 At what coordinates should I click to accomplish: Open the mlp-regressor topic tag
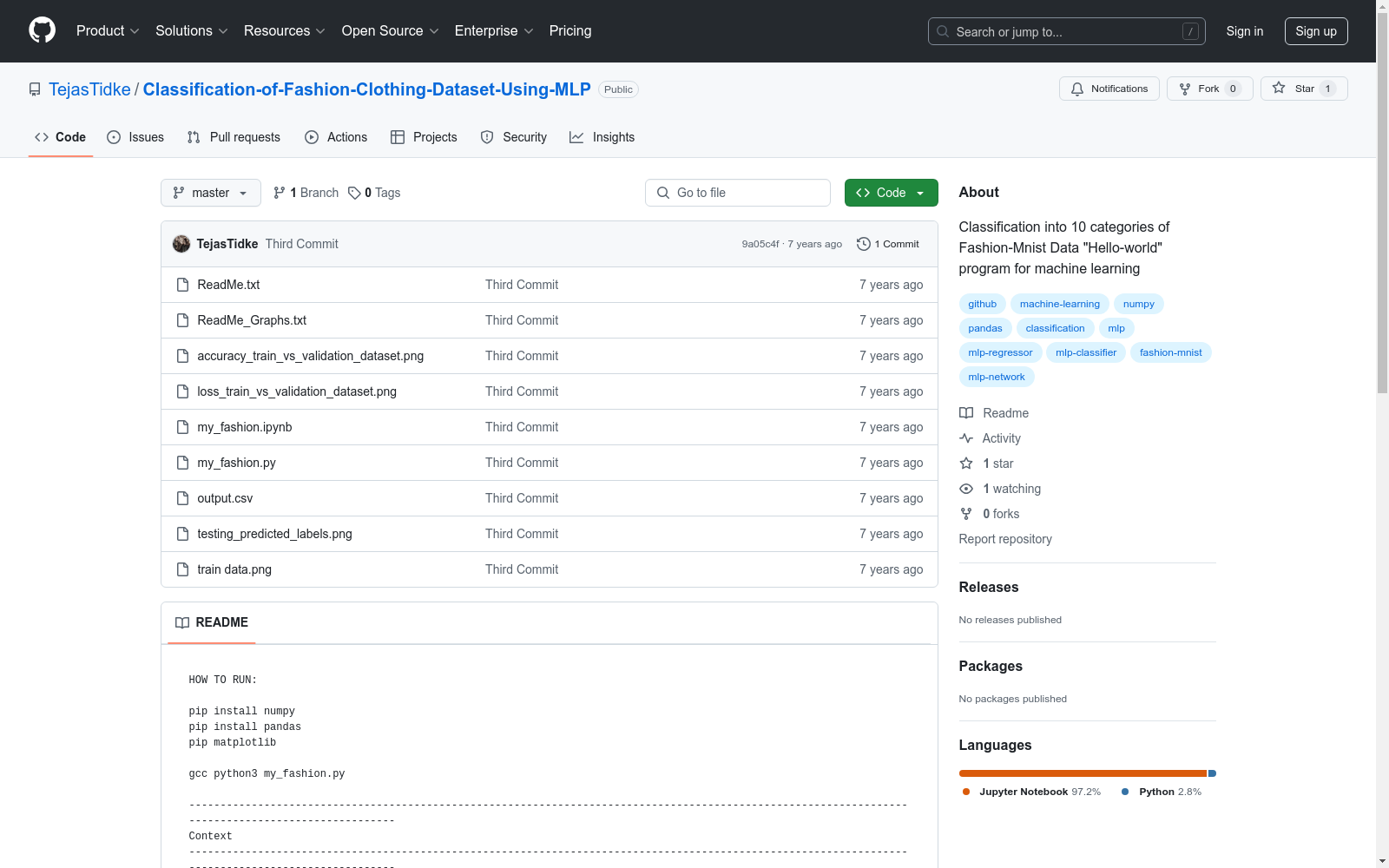coord(1000,352)
